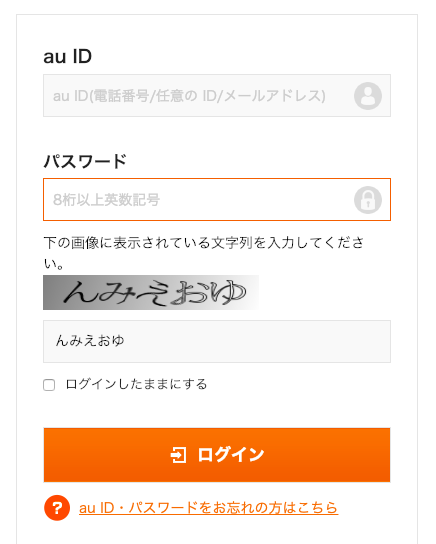Click the orange question mark help icon
This screenshot has height=544, width=436.
tap(57, 508)
